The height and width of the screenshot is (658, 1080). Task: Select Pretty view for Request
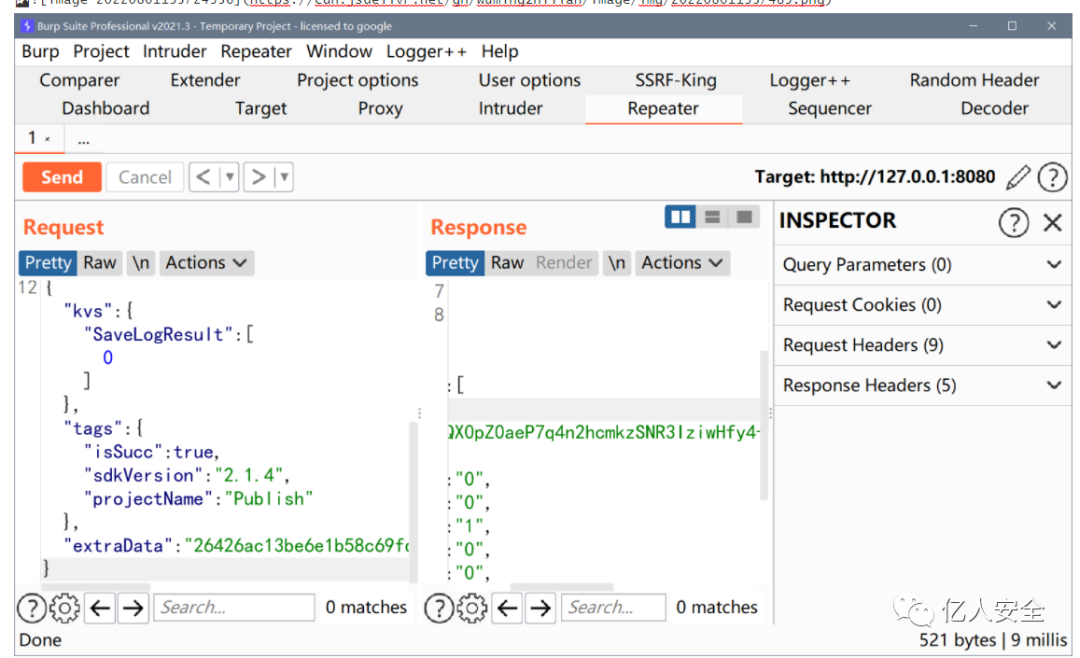coord(48,263)
